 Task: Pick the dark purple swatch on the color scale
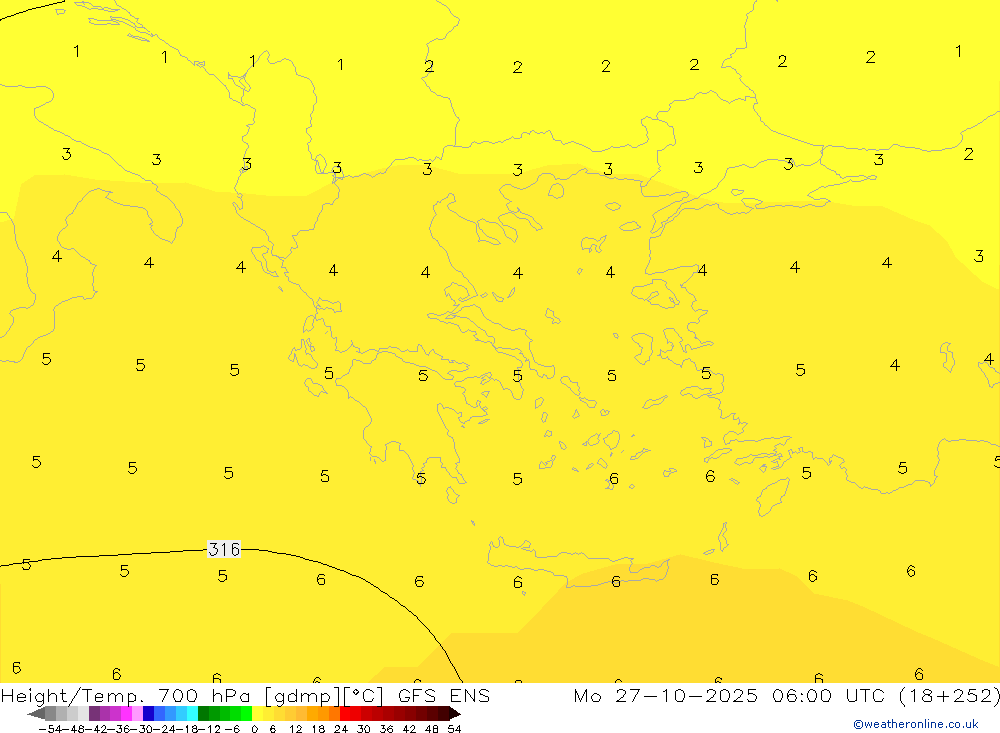94,714
